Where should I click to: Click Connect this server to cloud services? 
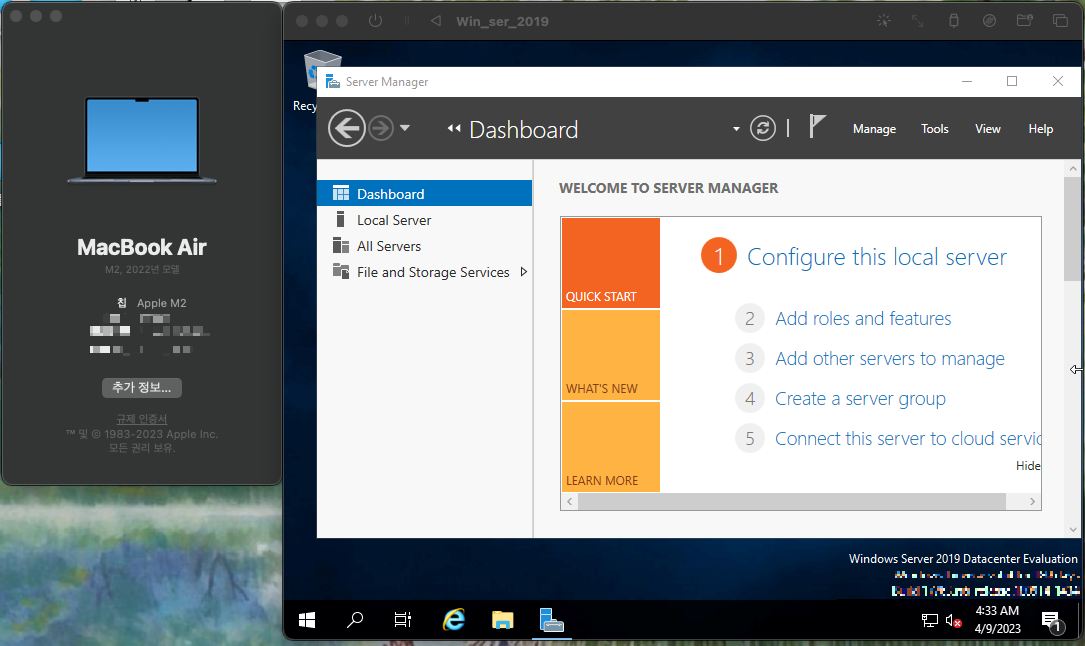click(x=908, y=439)
